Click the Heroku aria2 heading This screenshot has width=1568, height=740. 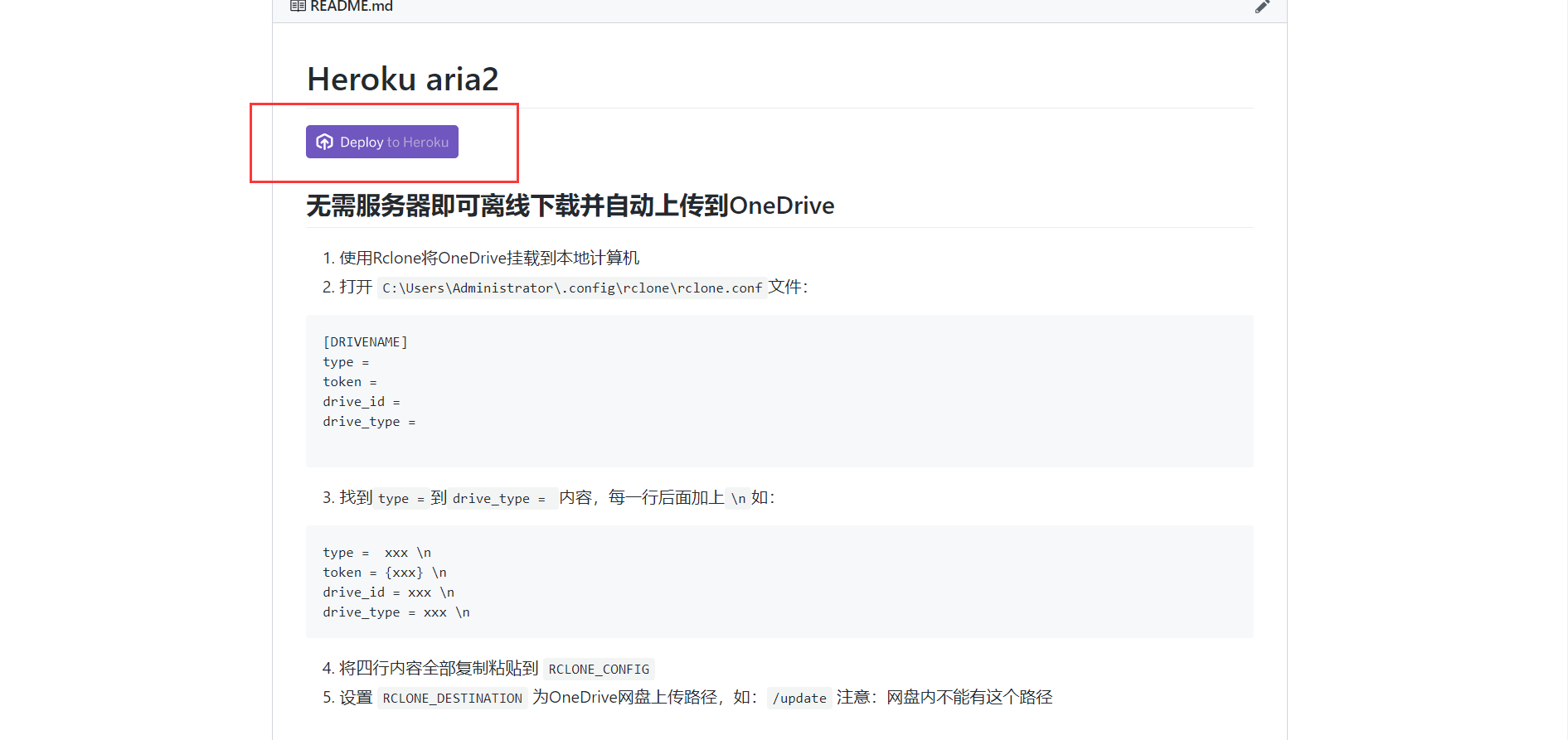402,80
